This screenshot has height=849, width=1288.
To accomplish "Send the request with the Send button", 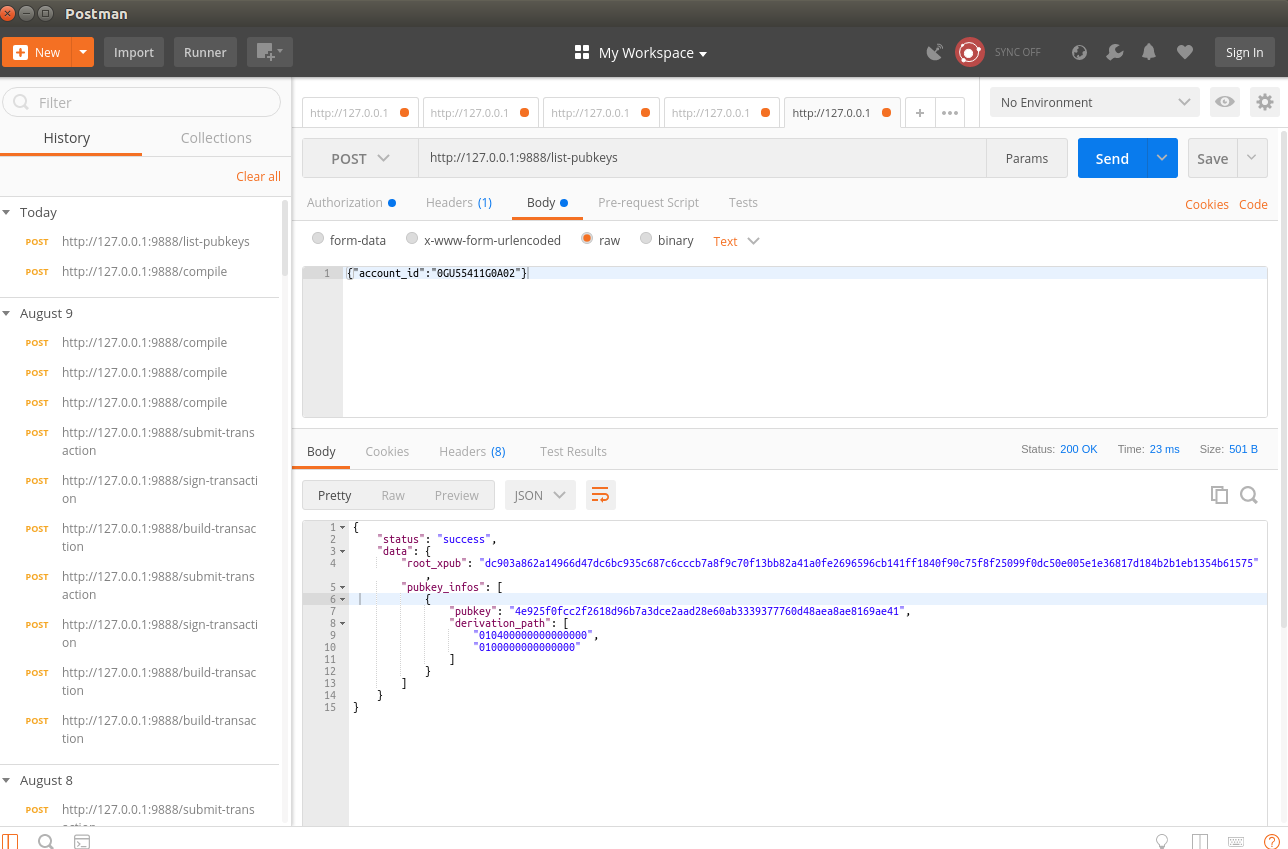I will point(1112,158).
